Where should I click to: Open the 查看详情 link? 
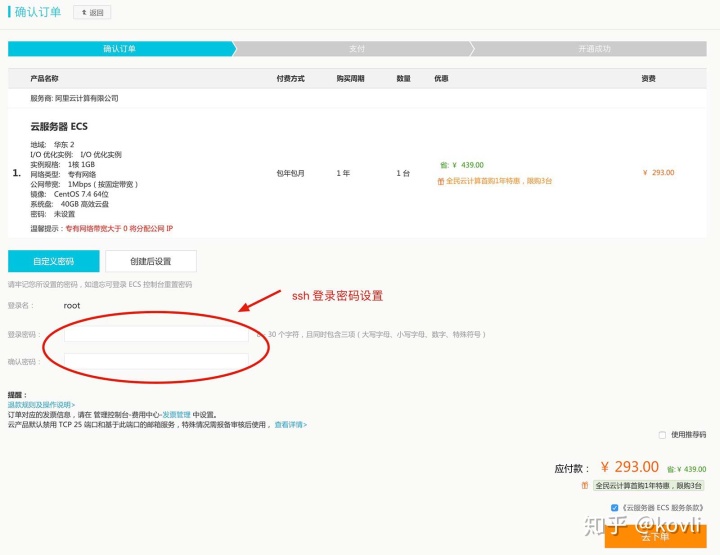pyautogui.click(x=291, y=425)
